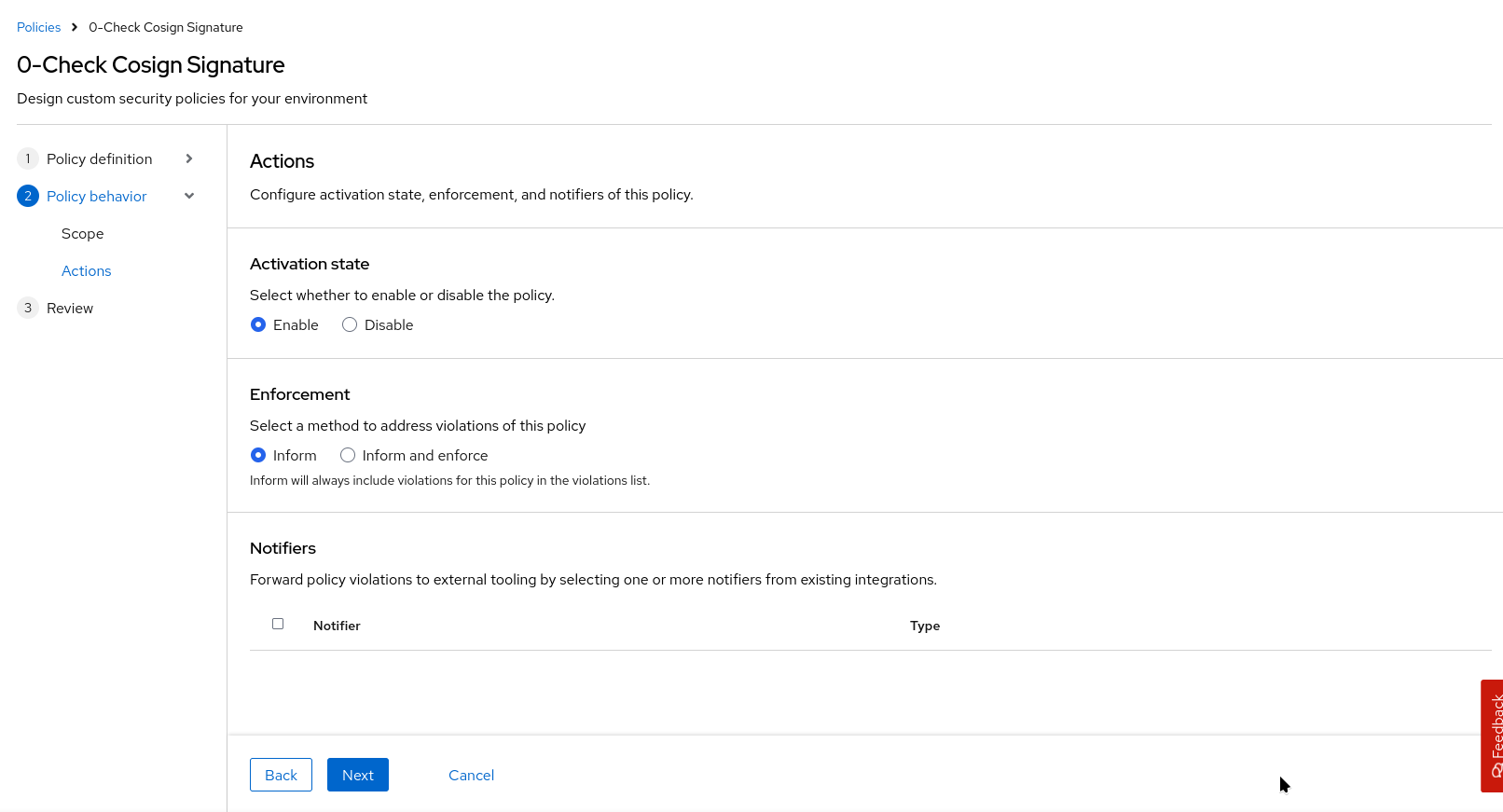Screen dimensions: 1503x812
Task: Navigate to Policies breadcrumb link
Action: [38, 27]
